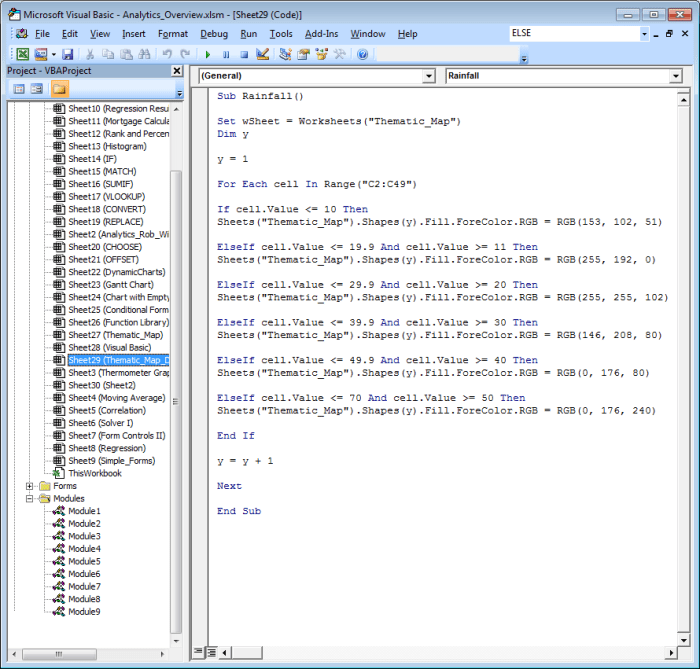Click the project pane horizontal scrollbar thumb
Screen dimensions: 700x669
coord(59,654)
